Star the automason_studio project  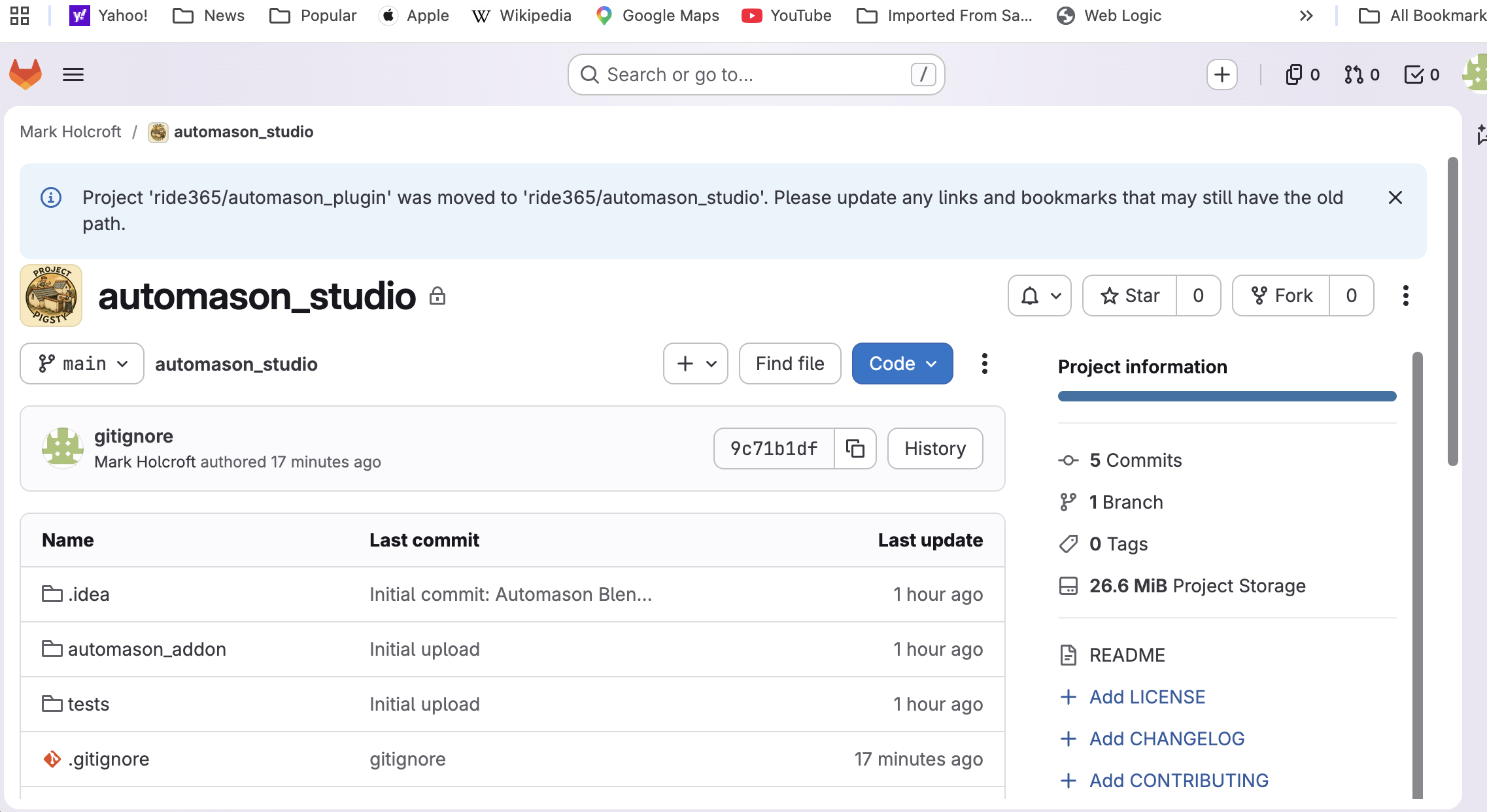pos(1130,296)
